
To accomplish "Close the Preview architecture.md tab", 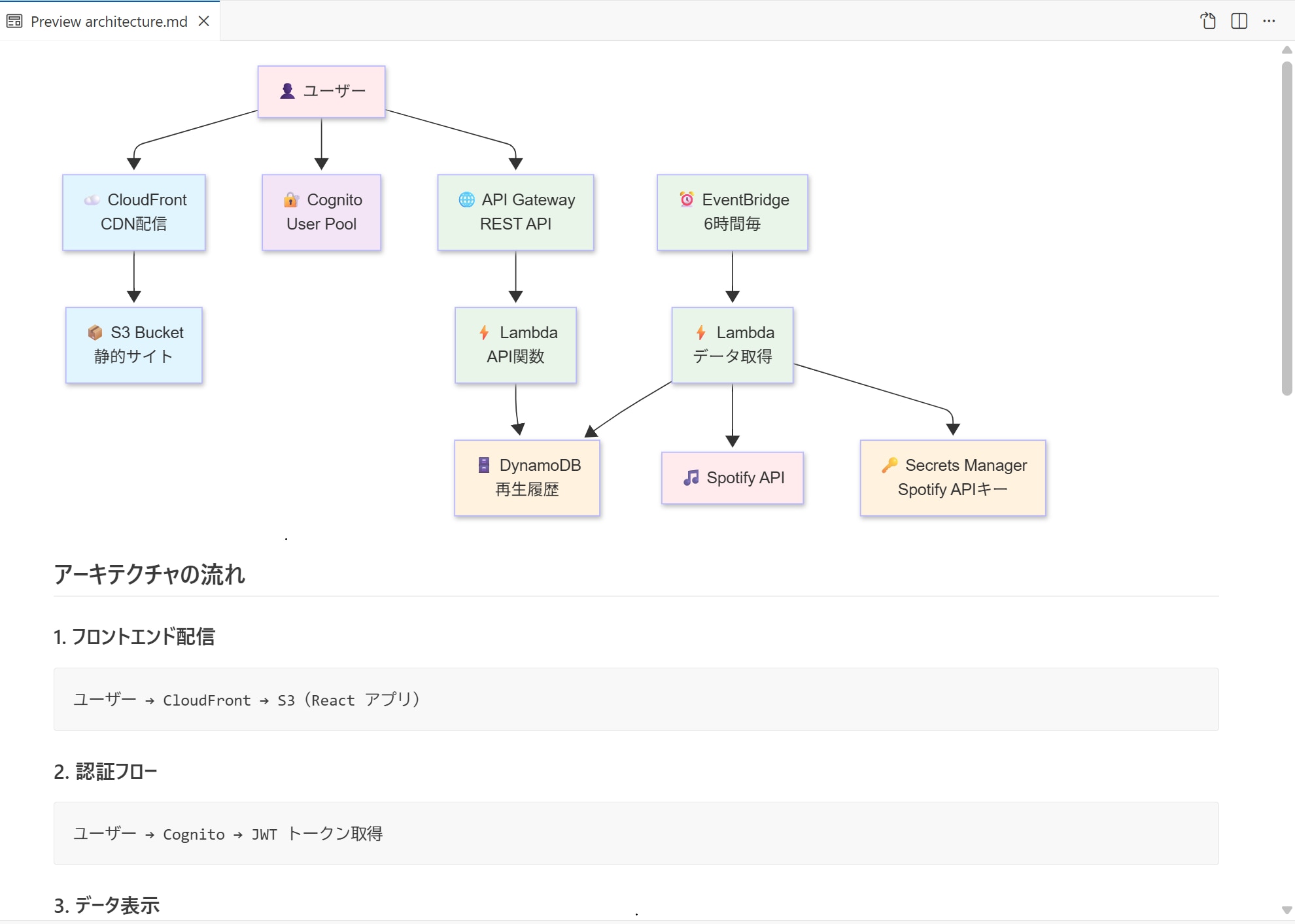I will coord(204,21).
